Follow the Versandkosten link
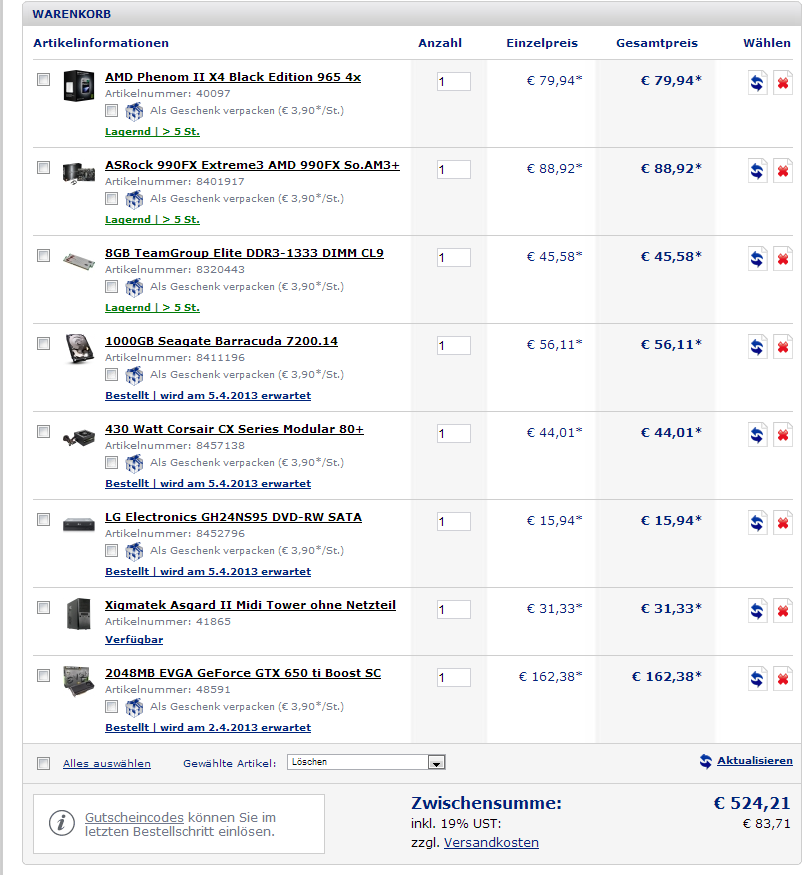The height and width of the screenshot is (875, 808). coord(491,843)
